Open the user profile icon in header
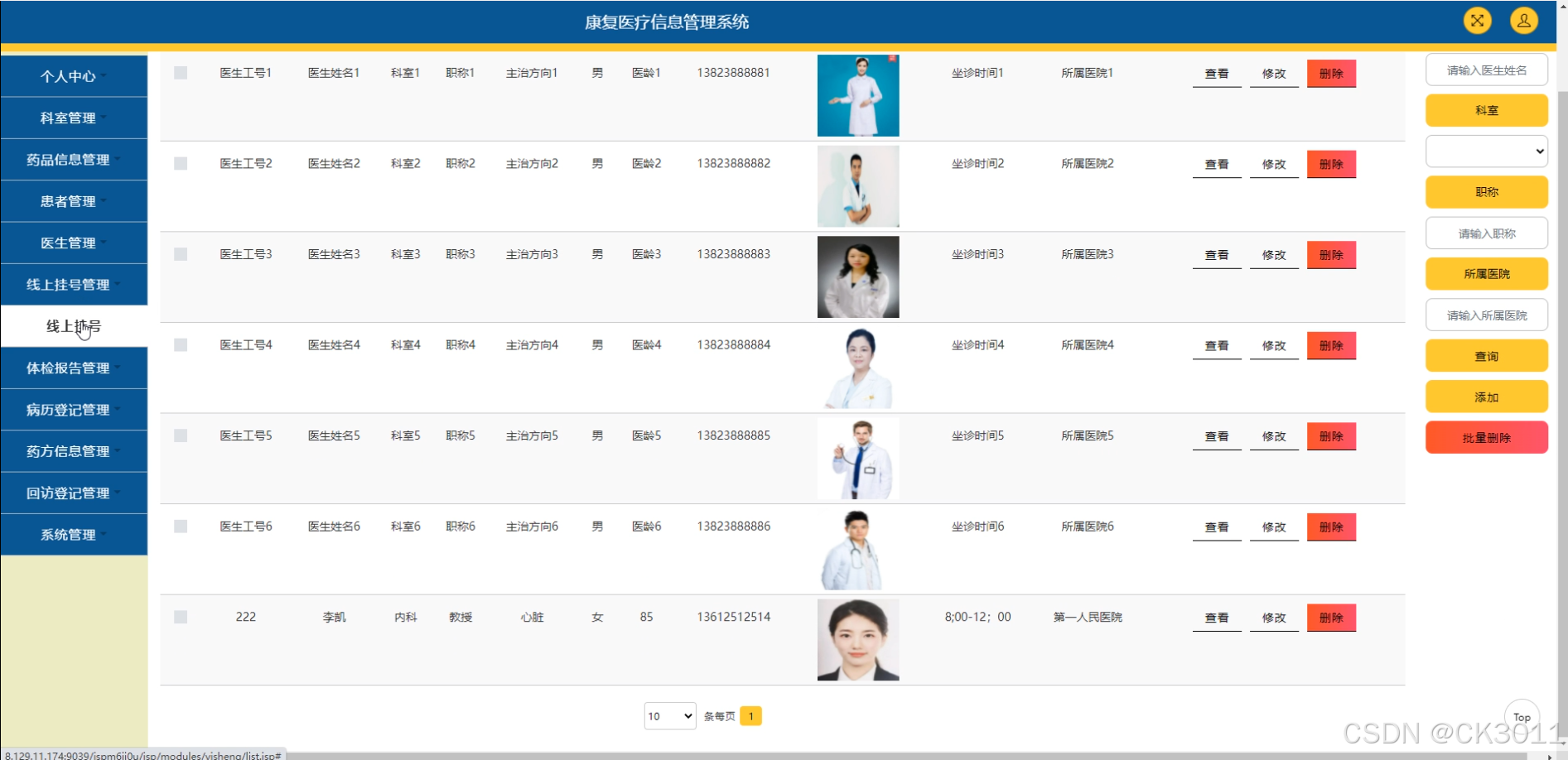The image size is (1568, 760). pos(1523,21)
